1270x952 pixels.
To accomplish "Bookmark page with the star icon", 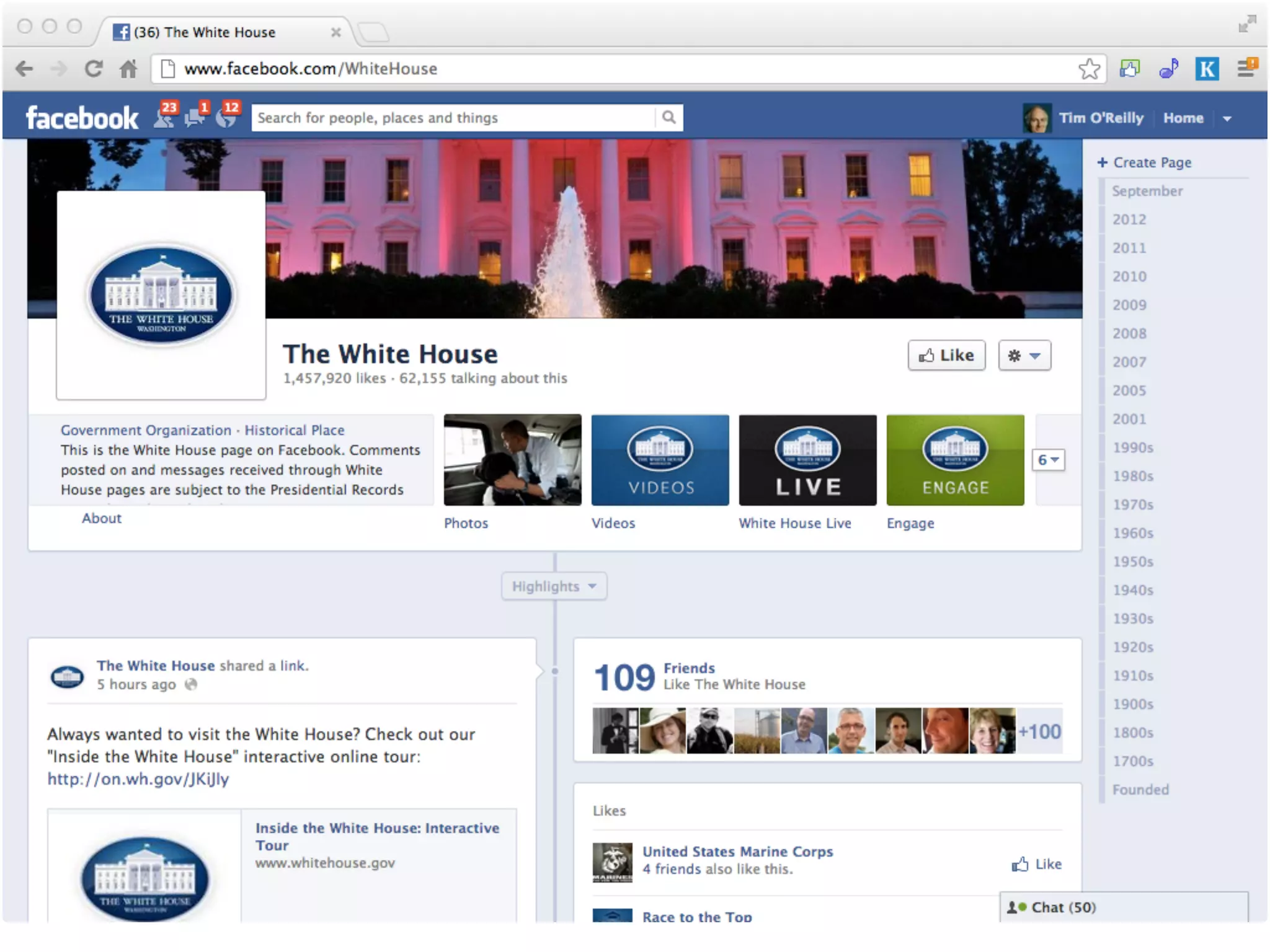I will tap(1089, 69).
